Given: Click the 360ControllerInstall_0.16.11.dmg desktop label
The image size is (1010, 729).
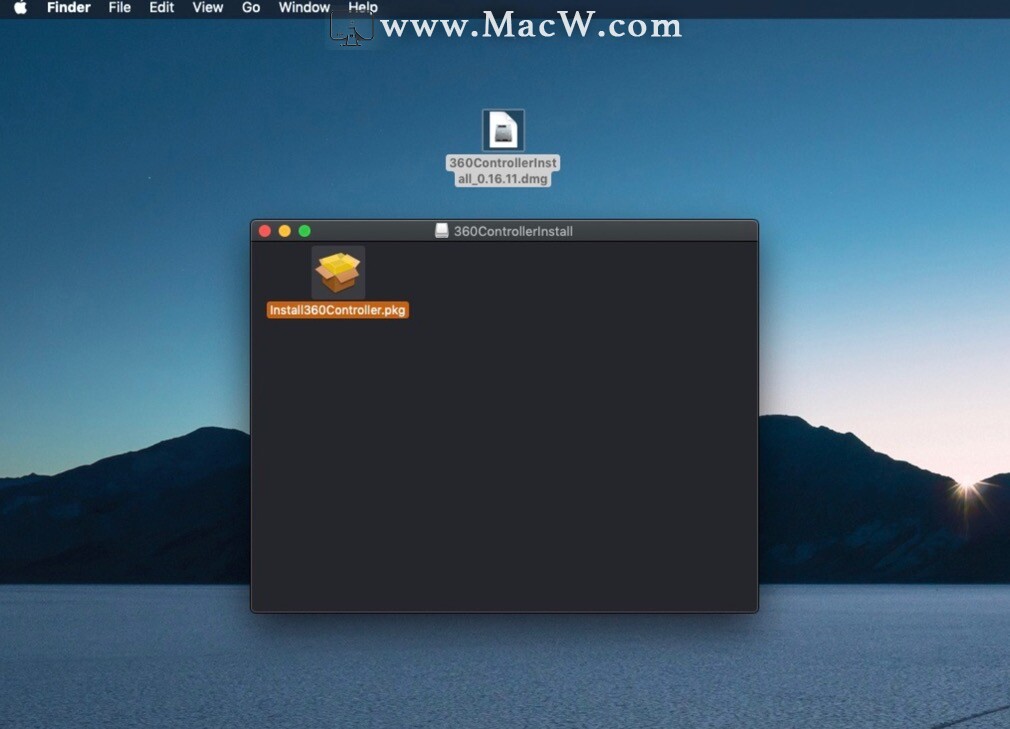Looking at the screenshot, I should 503,171.
